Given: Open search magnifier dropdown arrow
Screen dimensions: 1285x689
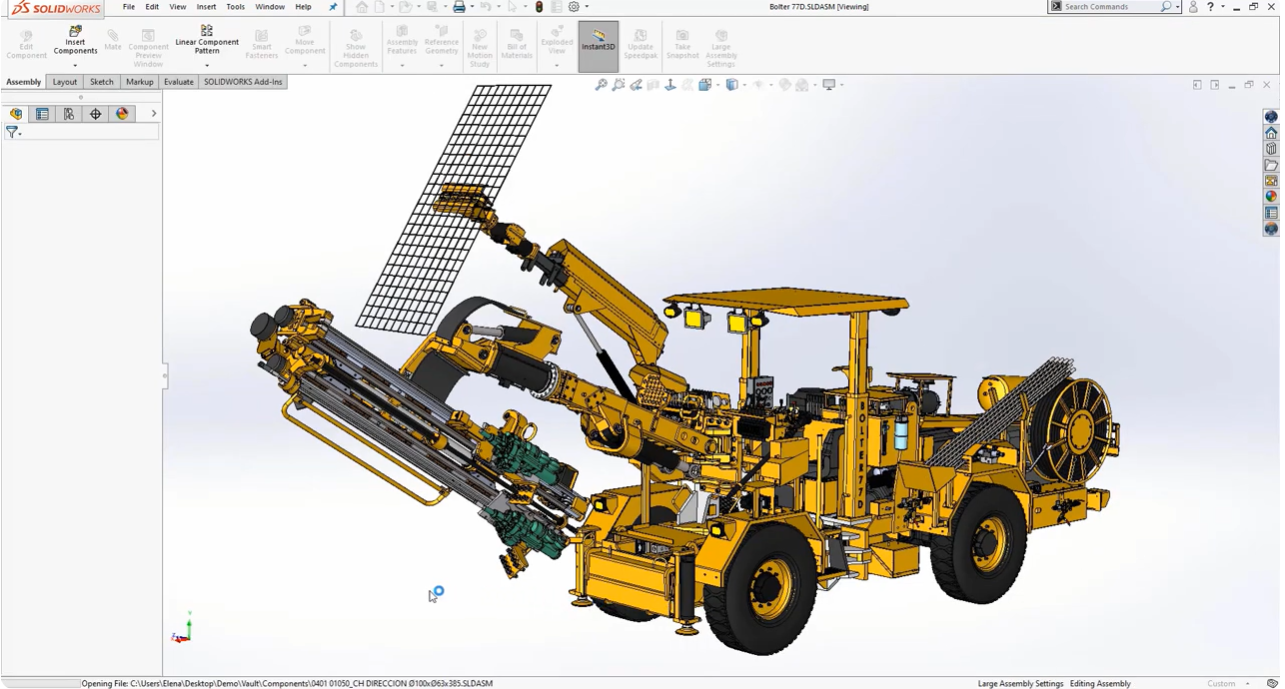Looking at the screenshot, I should coord(1177,7).
